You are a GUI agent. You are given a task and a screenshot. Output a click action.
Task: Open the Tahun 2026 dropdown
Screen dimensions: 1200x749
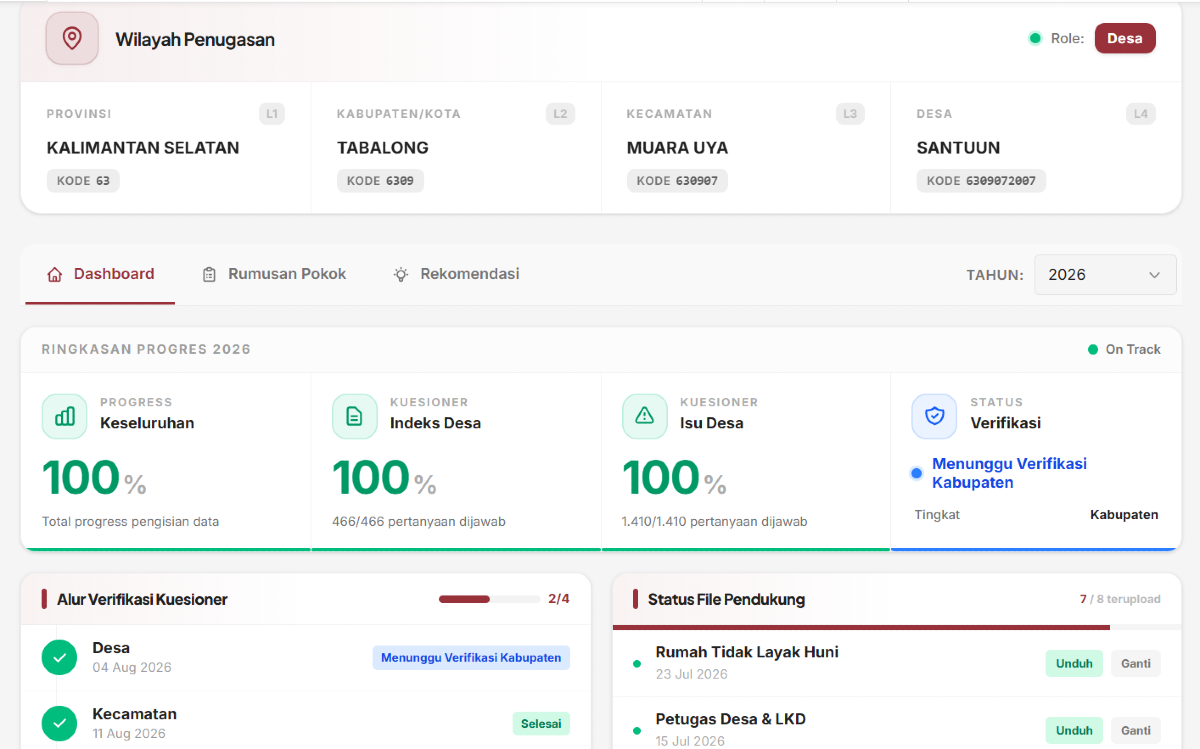1105,274
